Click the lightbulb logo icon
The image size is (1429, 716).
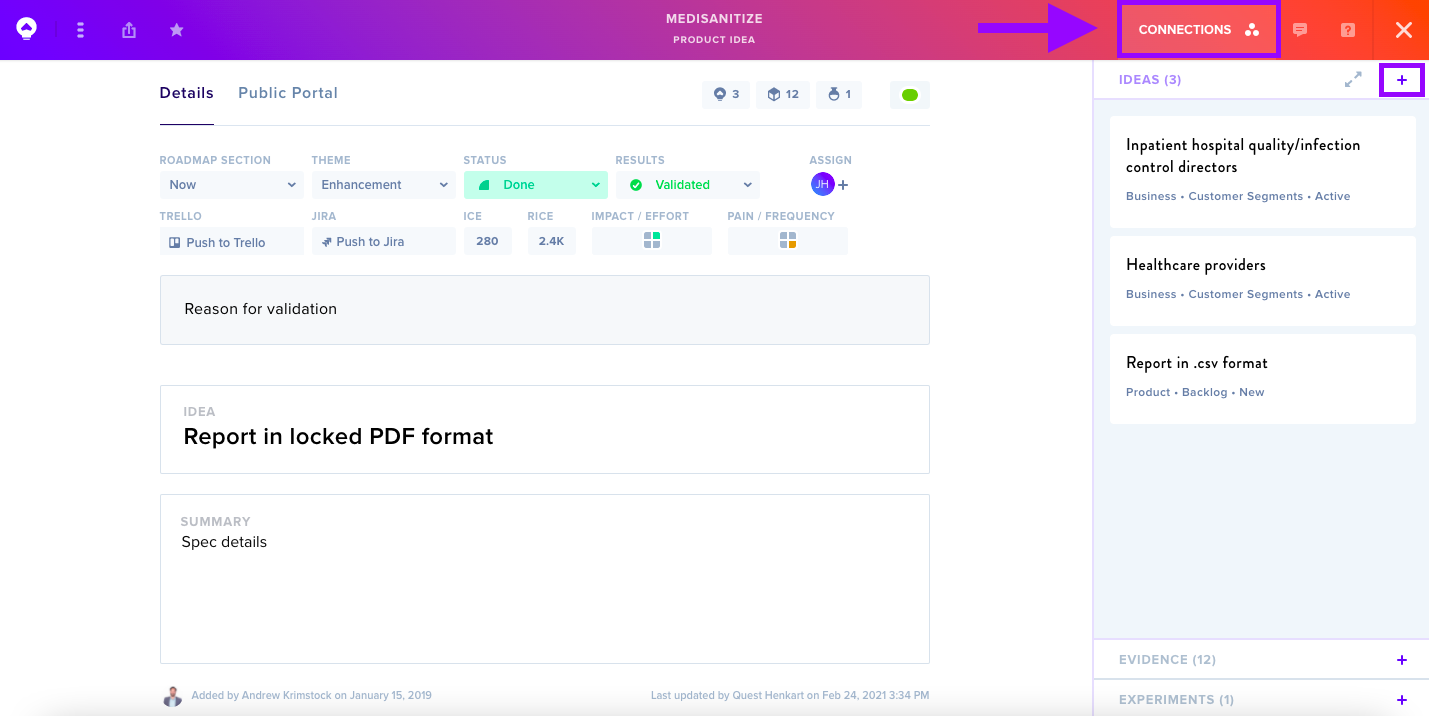tap(27, 29)
